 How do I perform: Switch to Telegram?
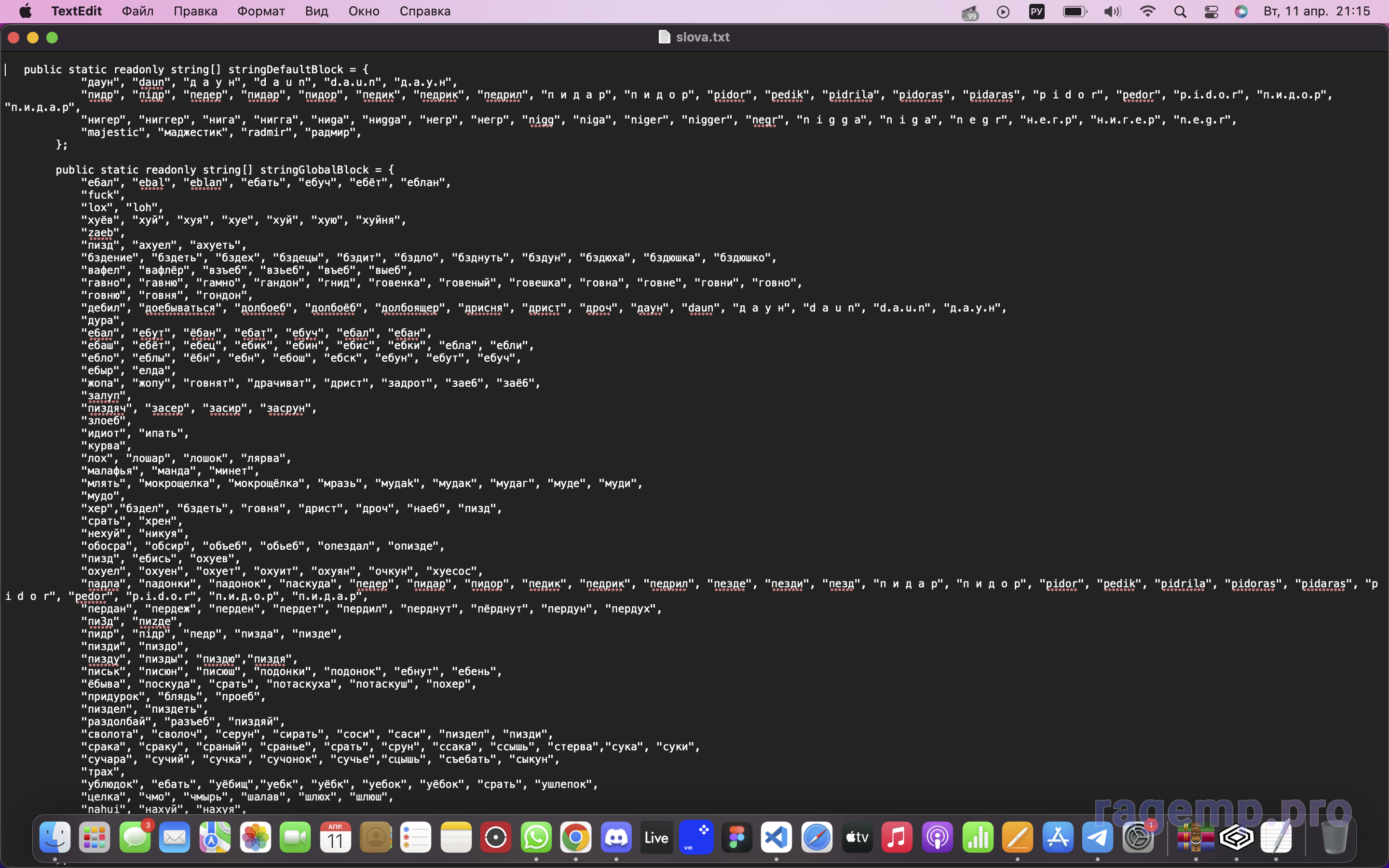(1097, 838)
